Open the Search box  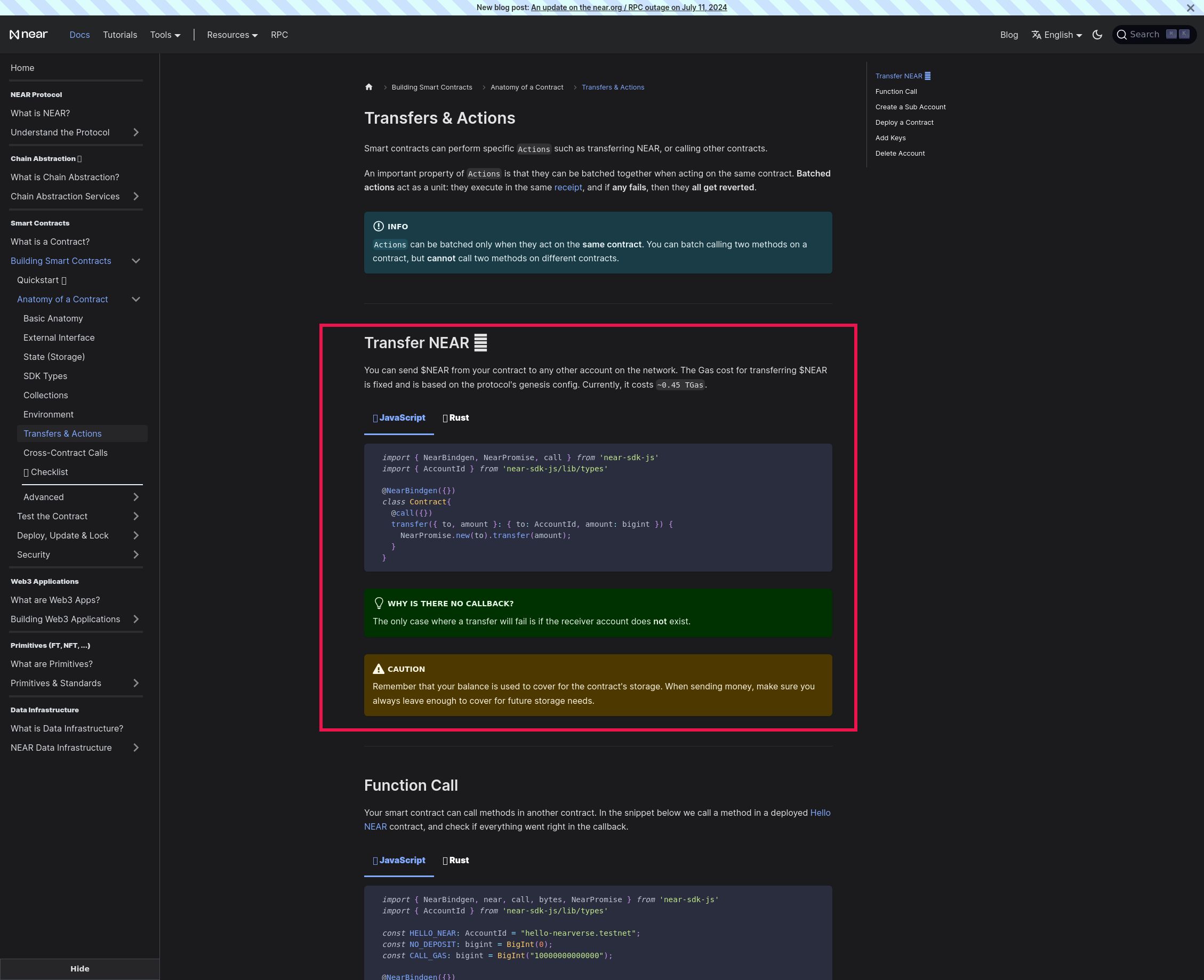1154,35
